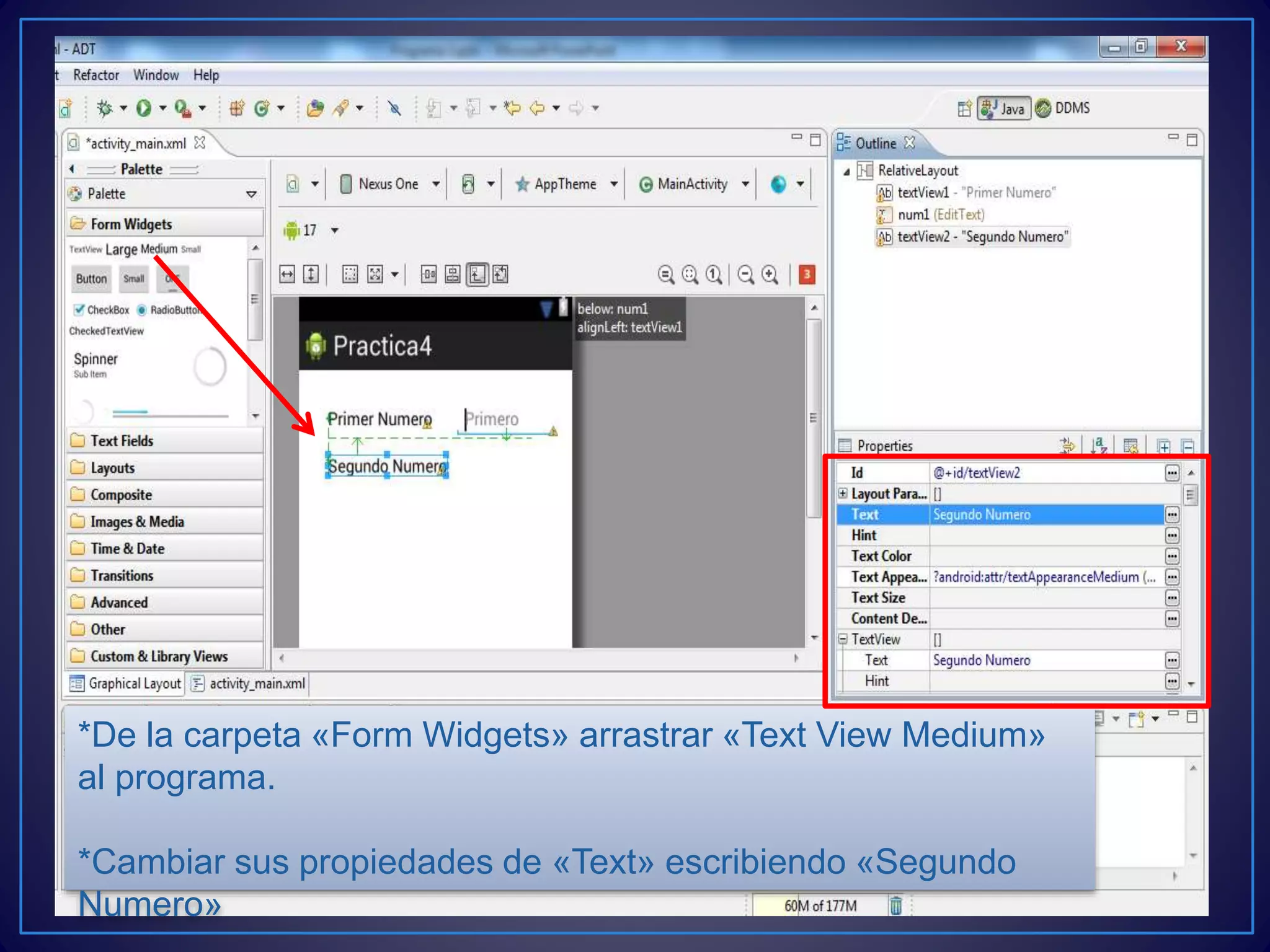Open the Window menu
Viewport: 1270px width, 952px height.
coord(156,75)
